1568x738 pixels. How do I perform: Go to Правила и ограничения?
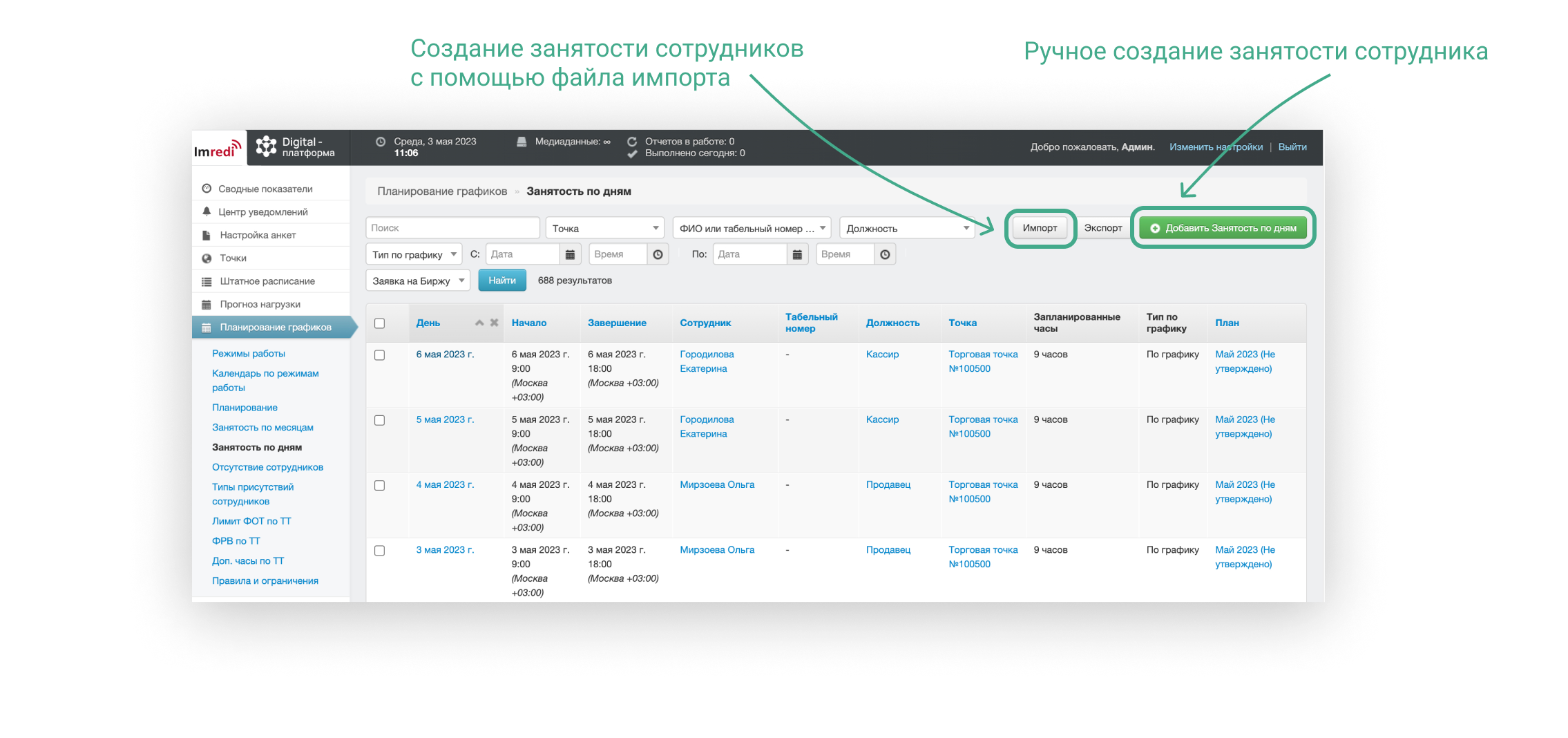tap(265, 580)
